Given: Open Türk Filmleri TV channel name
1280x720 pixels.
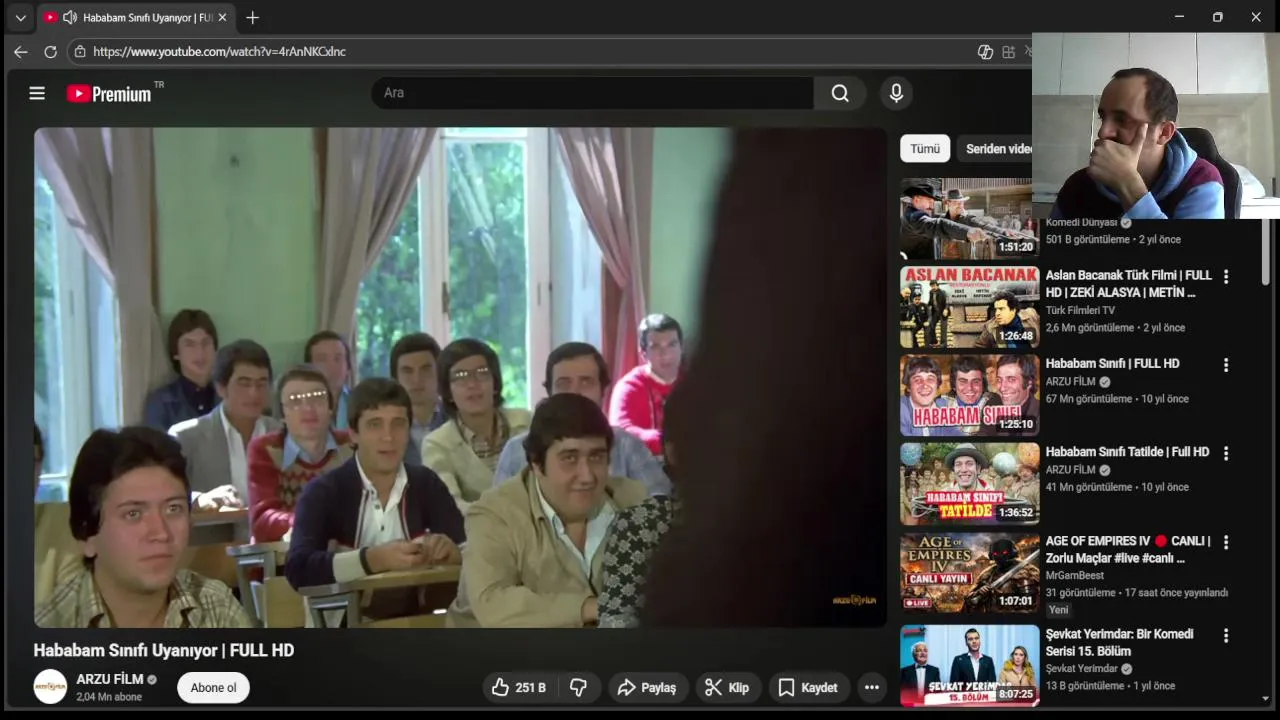Looking at the screenshot, I should pyautogui.click(x=1080, y=310).
